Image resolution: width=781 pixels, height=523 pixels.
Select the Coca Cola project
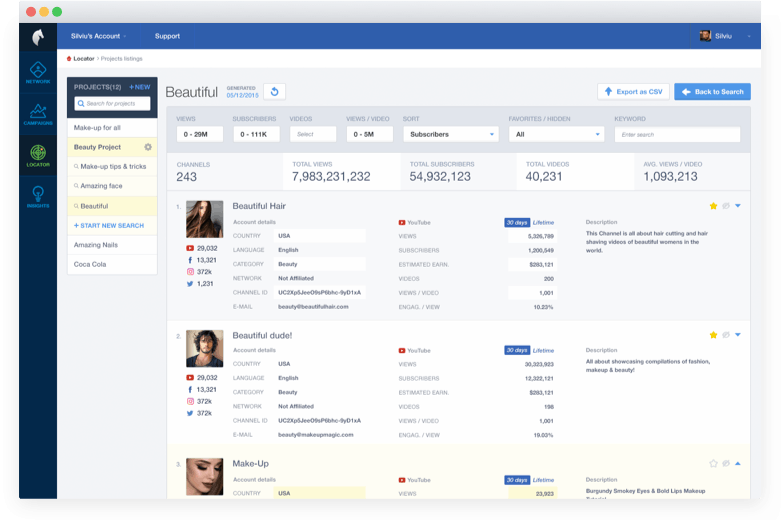112,264
